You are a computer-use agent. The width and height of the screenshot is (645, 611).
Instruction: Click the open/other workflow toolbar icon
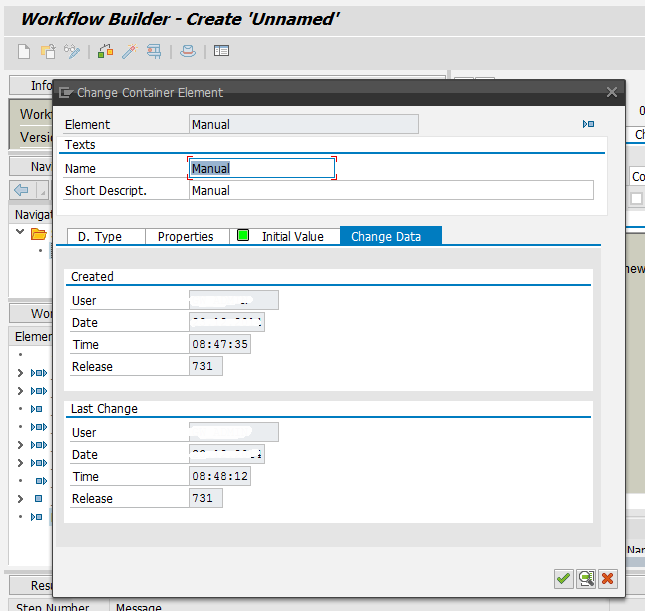coord(48,51)
